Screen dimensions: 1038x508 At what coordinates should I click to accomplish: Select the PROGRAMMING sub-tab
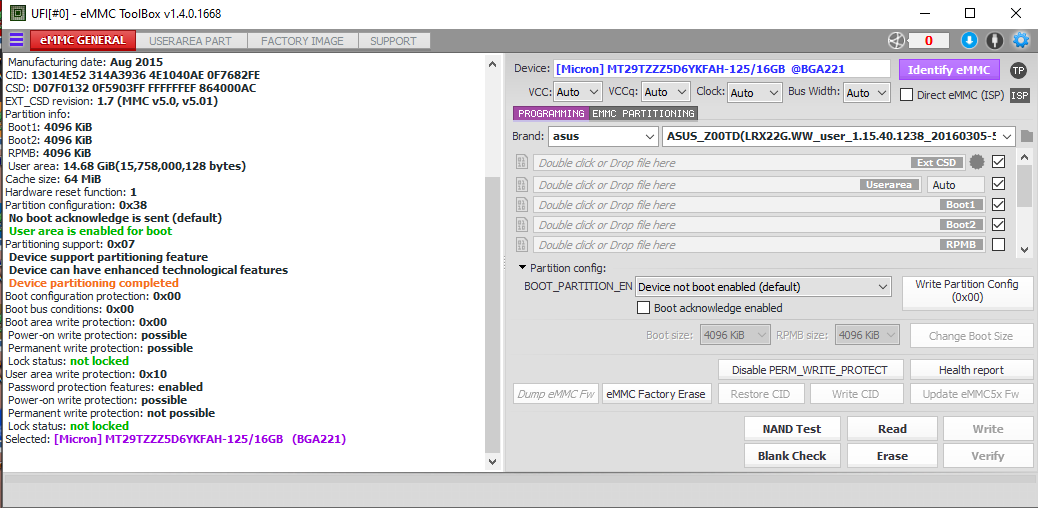click(551, 114)
